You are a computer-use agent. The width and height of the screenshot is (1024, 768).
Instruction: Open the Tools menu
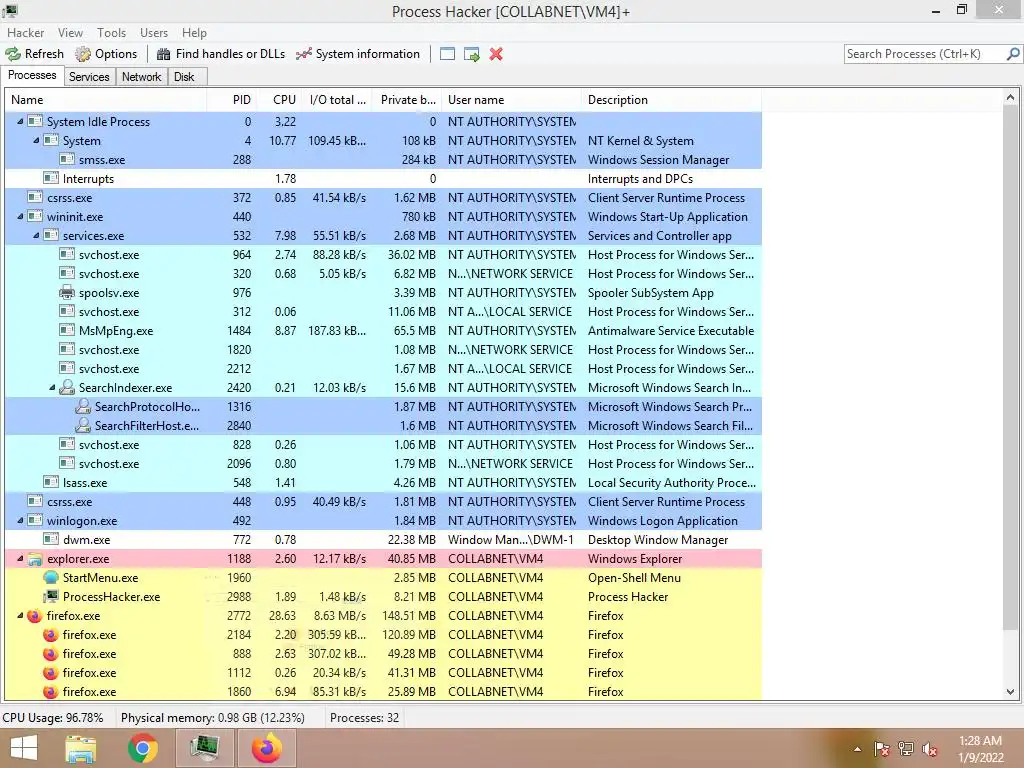point(112,33)
